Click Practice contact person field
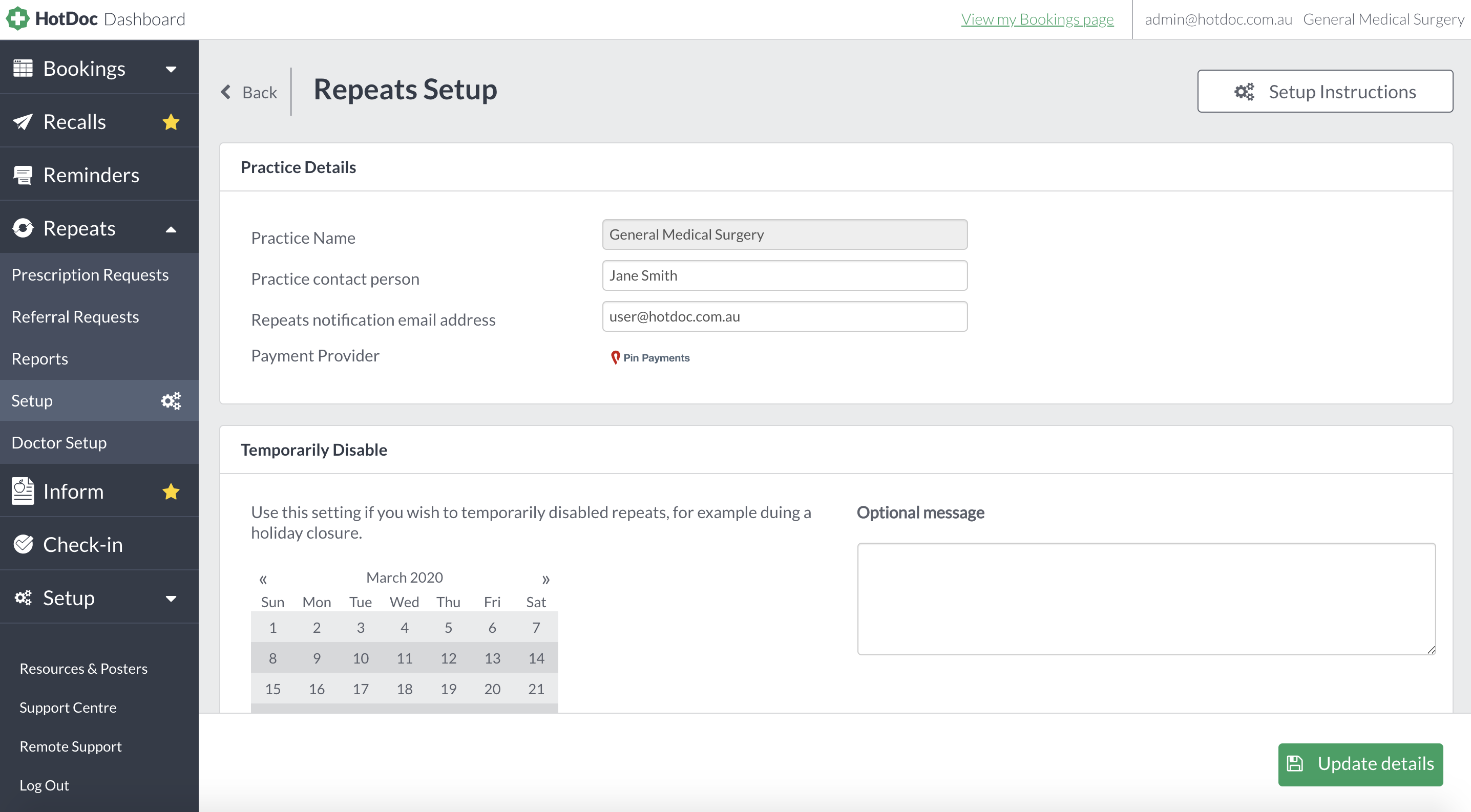The image size is (1471, 812). 785,275
